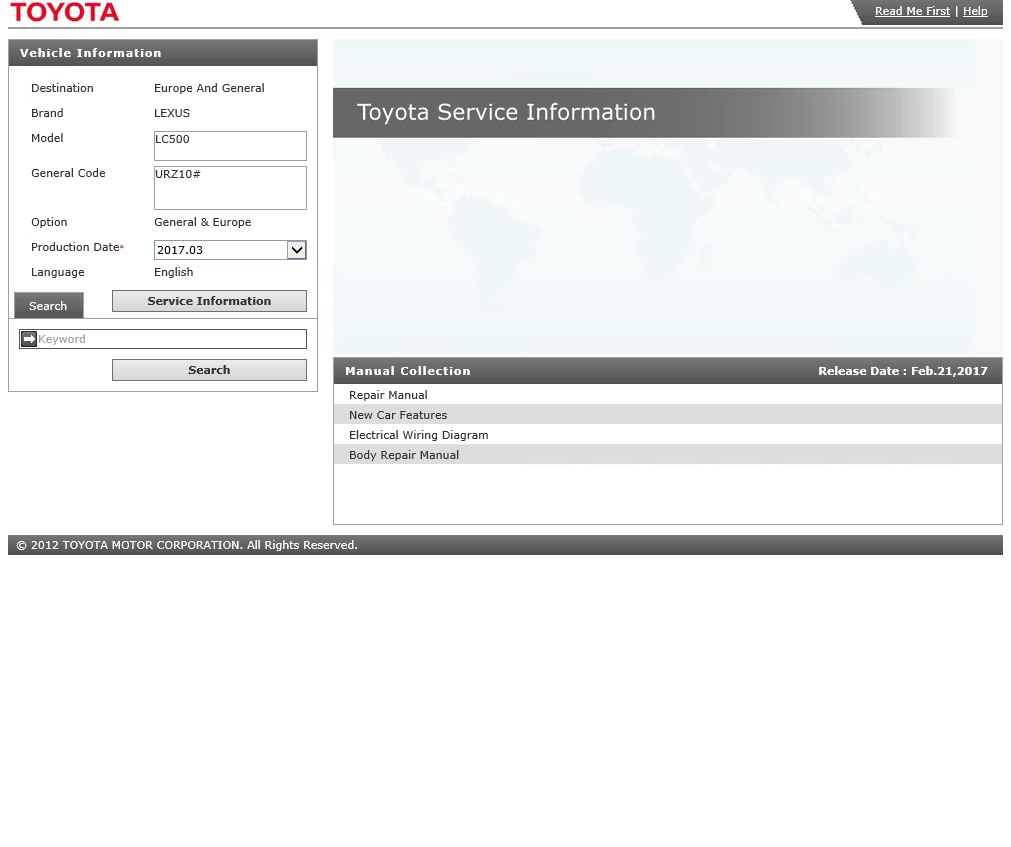
Task: Click the Release Date : Feb.21,2017 text
Action: (x=903, y=371)
